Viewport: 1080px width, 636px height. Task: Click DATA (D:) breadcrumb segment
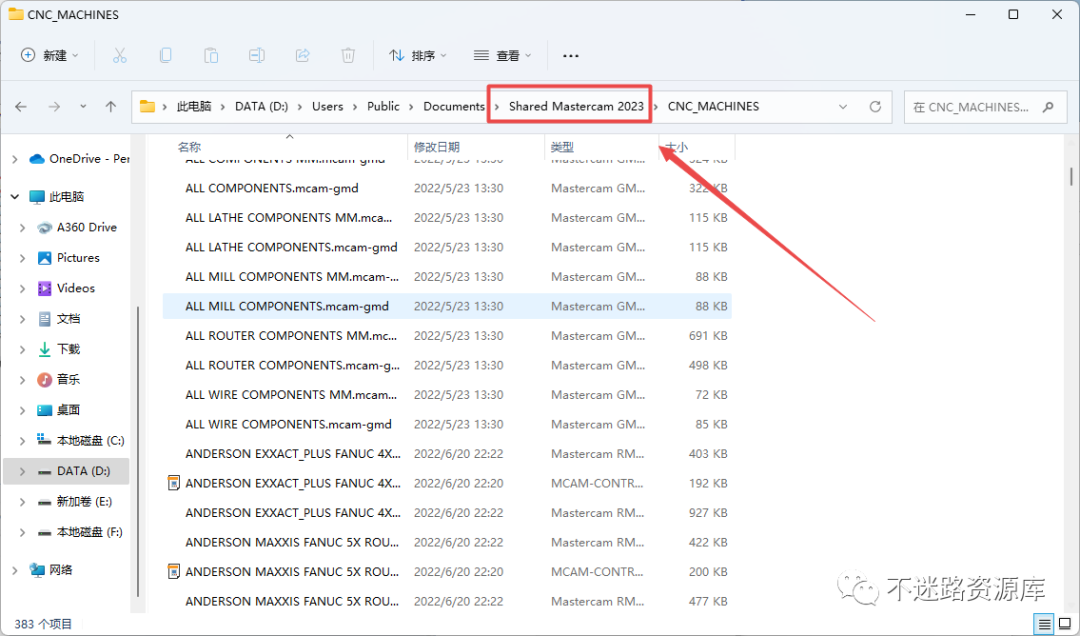(x=261, y=107)
